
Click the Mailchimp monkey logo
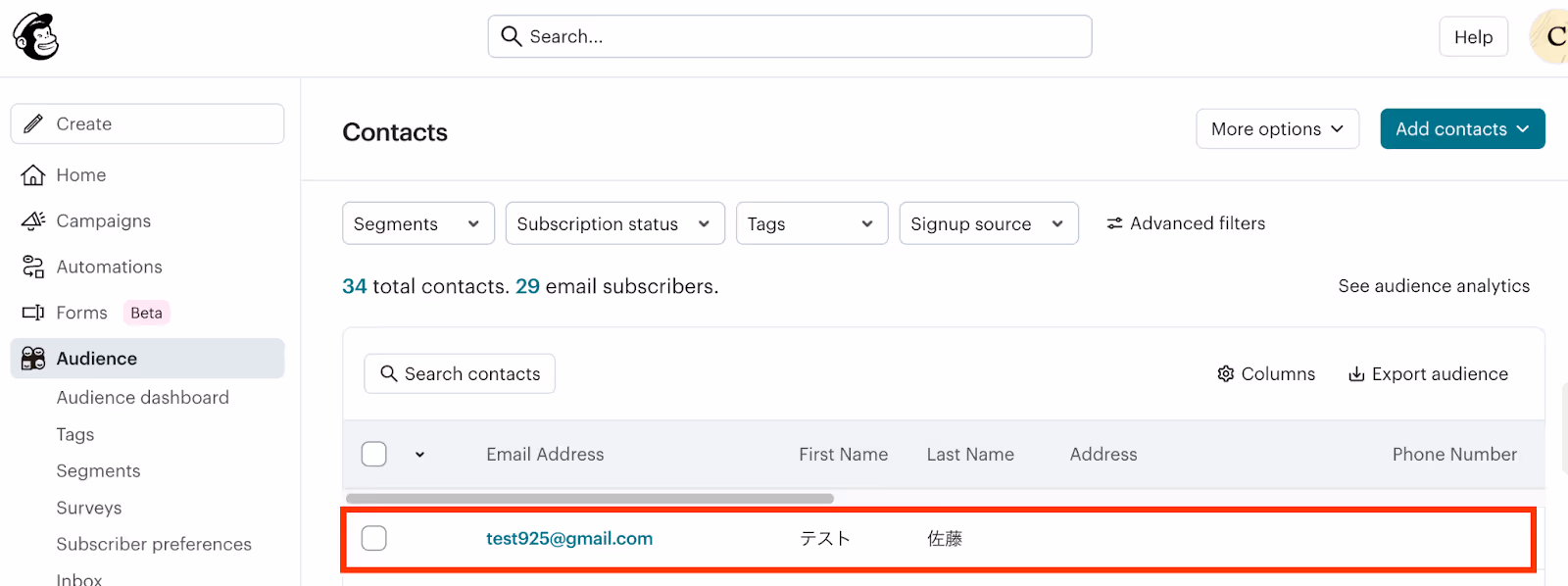[36, 37]
